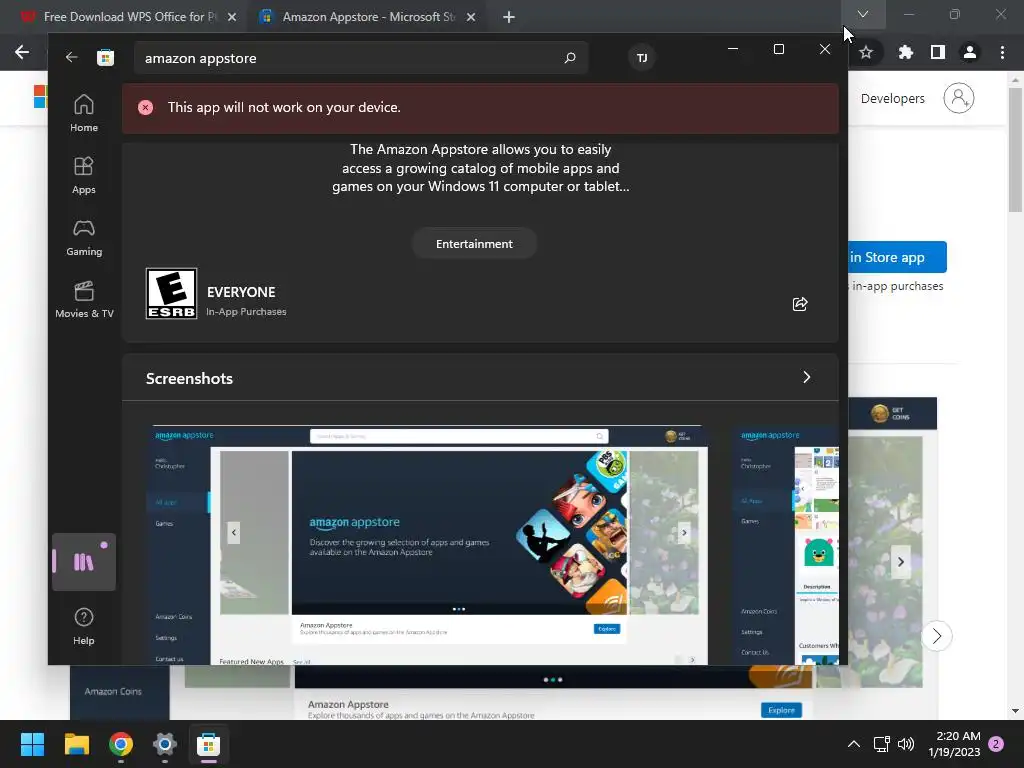Open first Amazon Appstore screenshot thumbnail
The image size is (1024, 768).
pos(428,545)
